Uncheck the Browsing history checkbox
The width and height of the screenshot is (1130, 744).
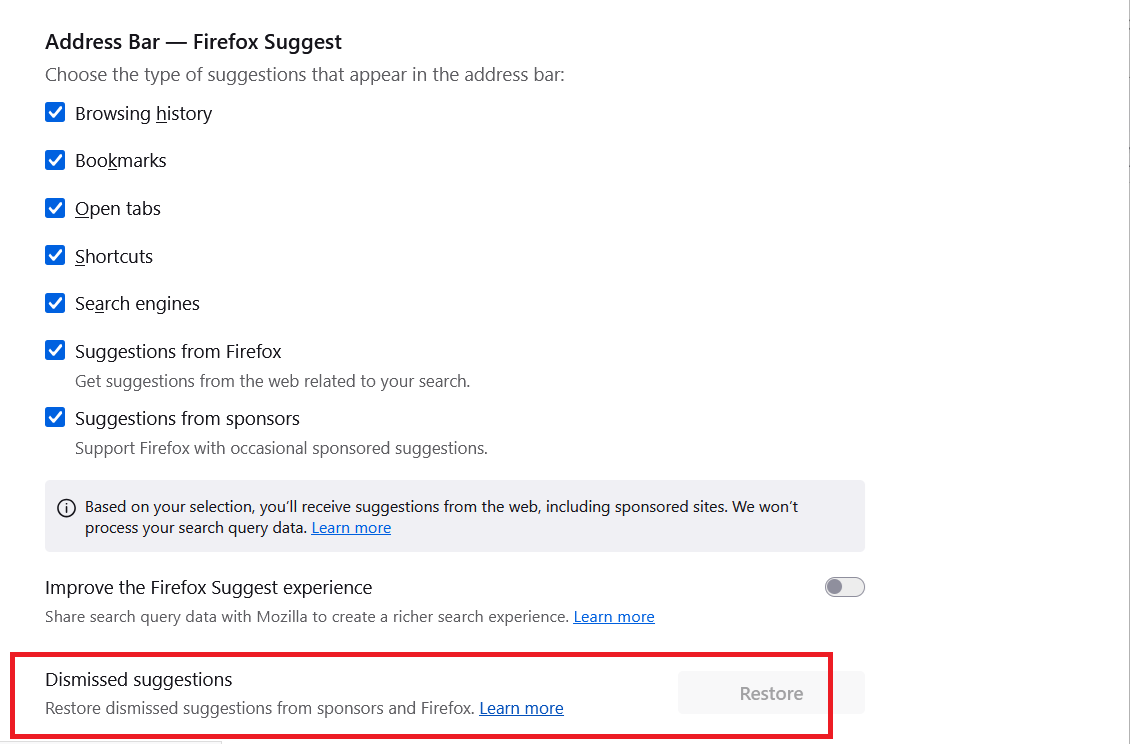click(55, 112)
